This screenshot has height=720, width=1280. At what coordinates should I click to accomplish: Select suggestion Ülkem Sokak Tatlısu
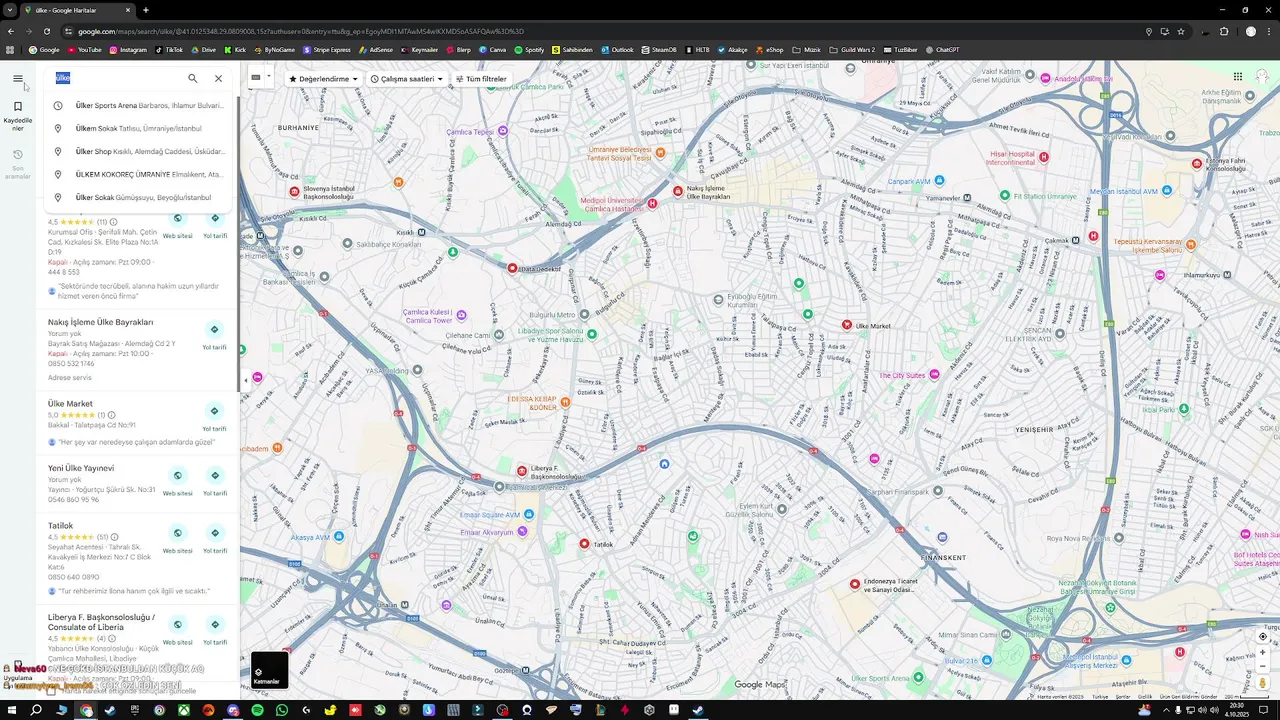140,128
